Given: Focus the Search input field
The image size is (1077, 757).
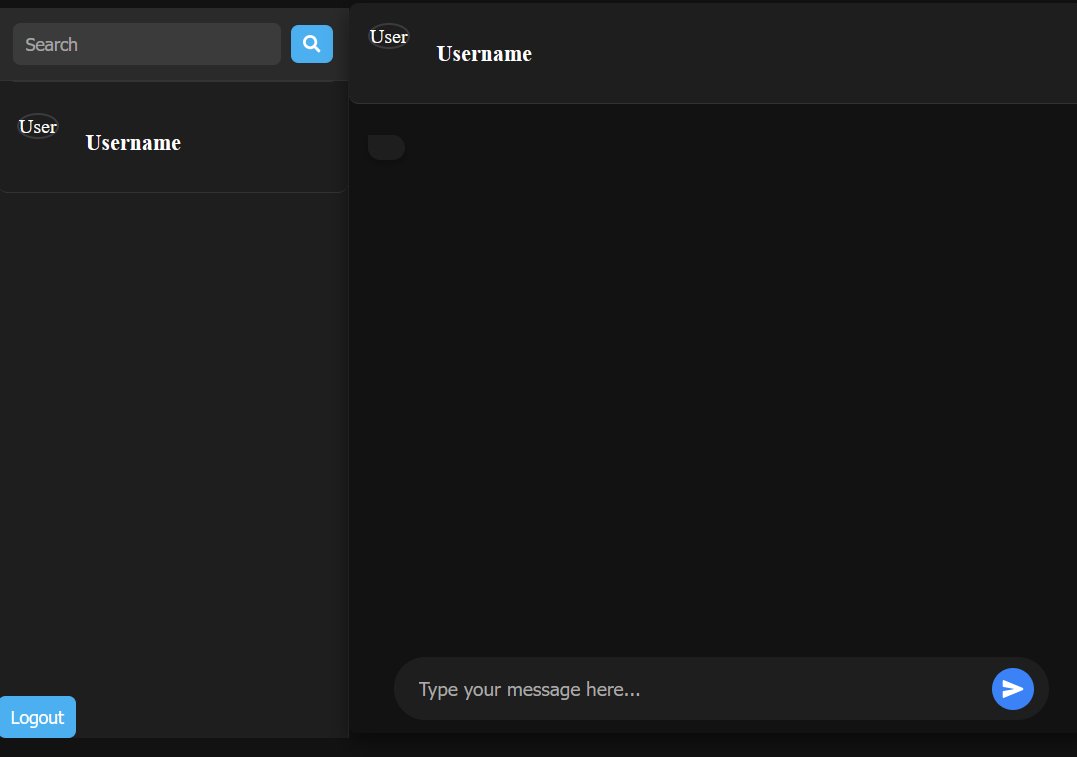Looking at the screenshot, I should coord(147,44).
